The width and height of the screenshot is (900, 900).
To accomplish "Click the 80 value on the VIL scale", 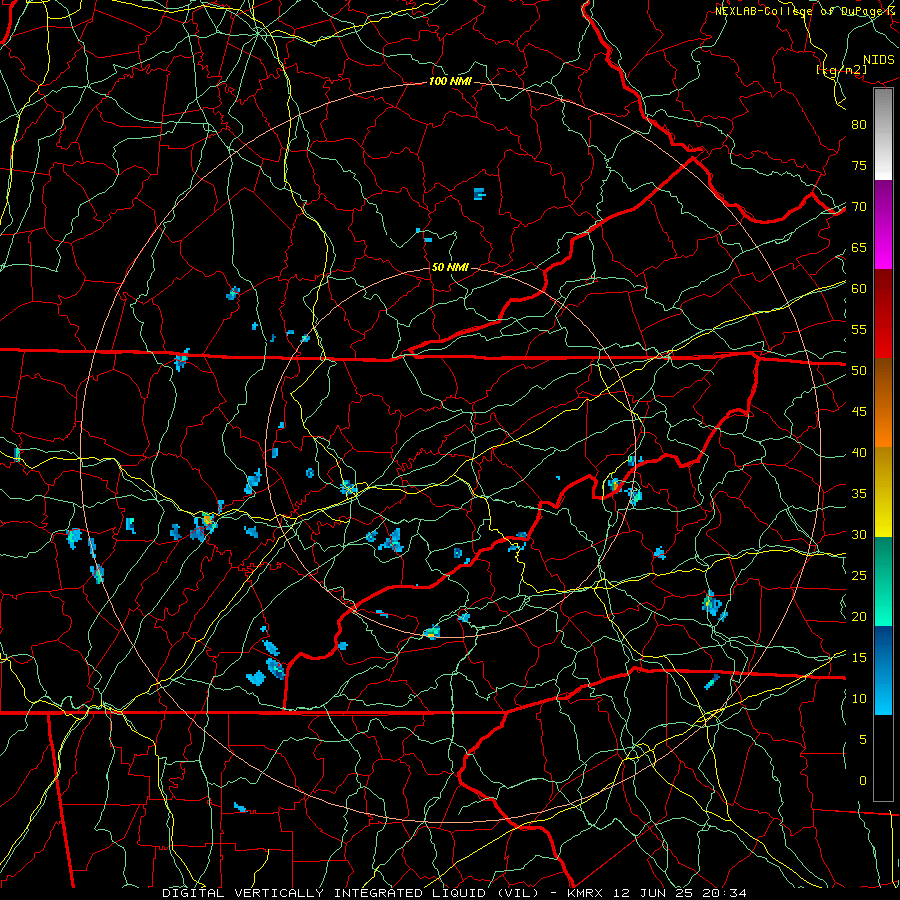I will pos(859,125).
